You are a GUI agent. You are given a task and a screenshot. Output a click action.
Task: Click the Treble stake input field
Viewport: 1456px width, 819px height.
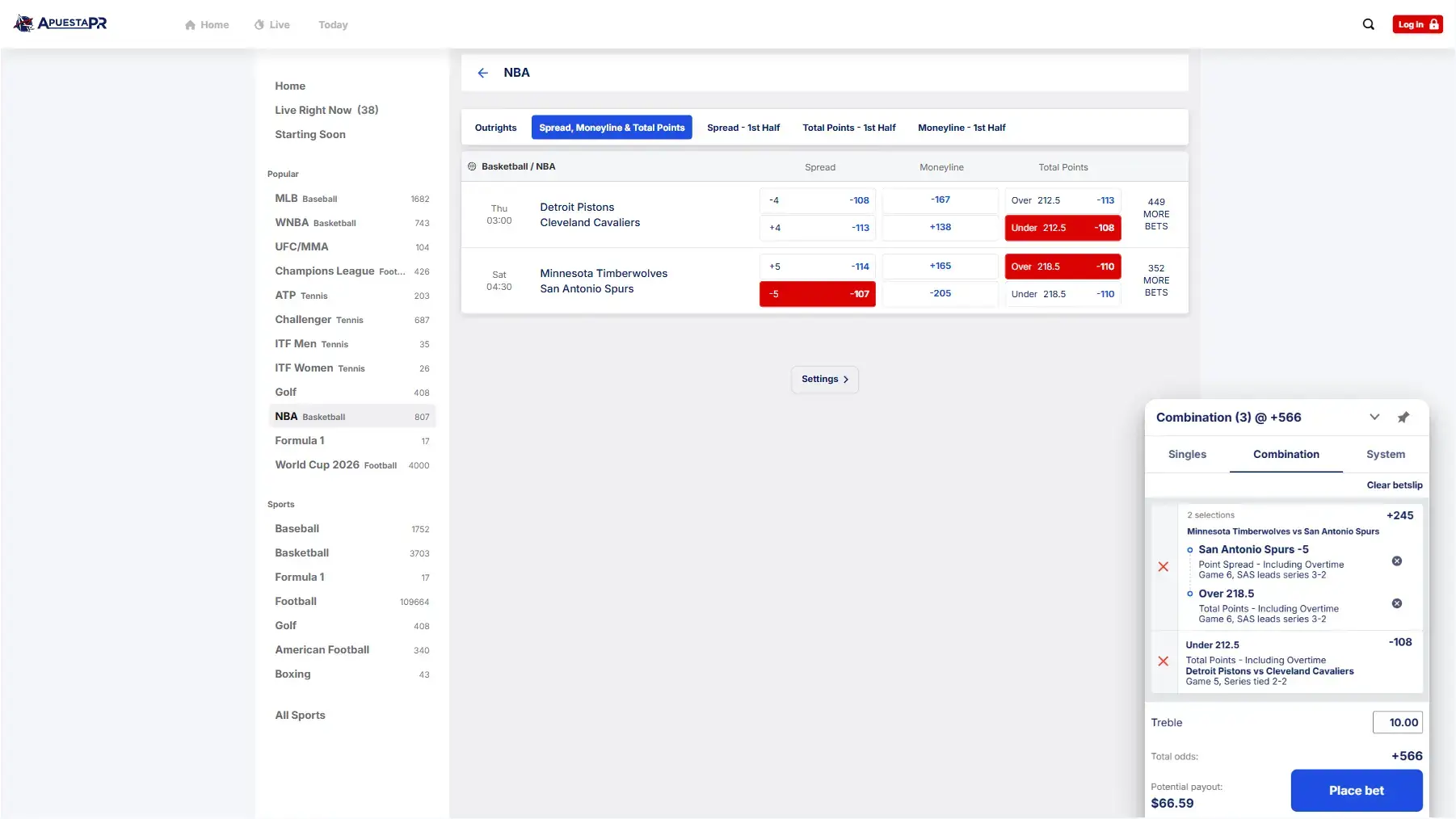[1398, 723]
